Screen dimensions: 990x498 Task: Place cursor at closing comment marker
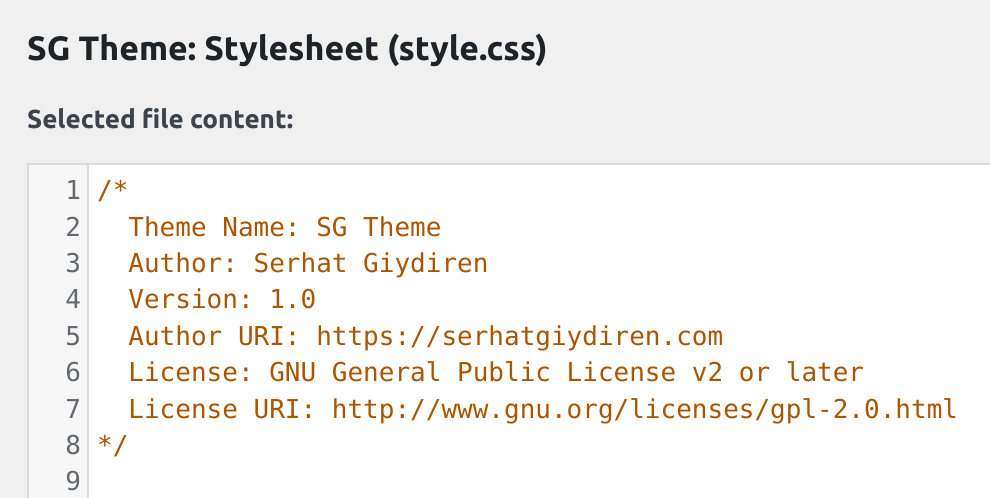112,445
